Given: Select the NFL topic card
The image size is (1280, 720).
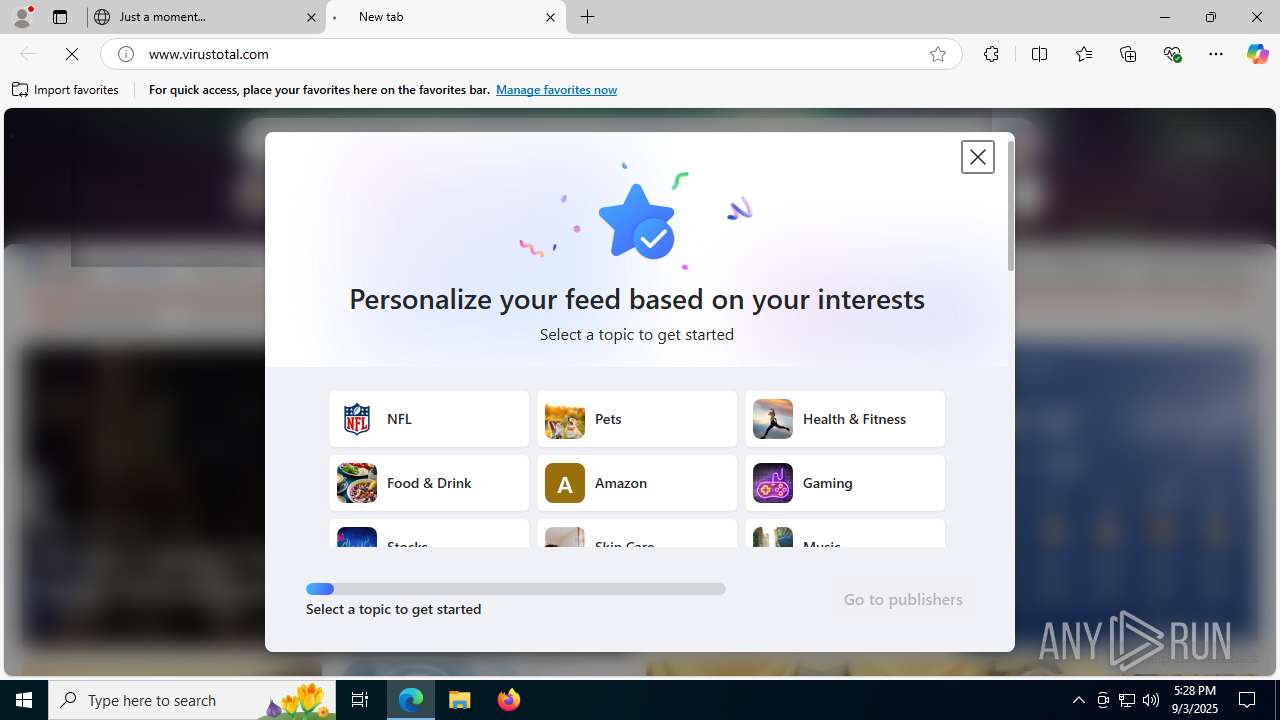Looking at the screenshot, I should click(x=429, y=419).
